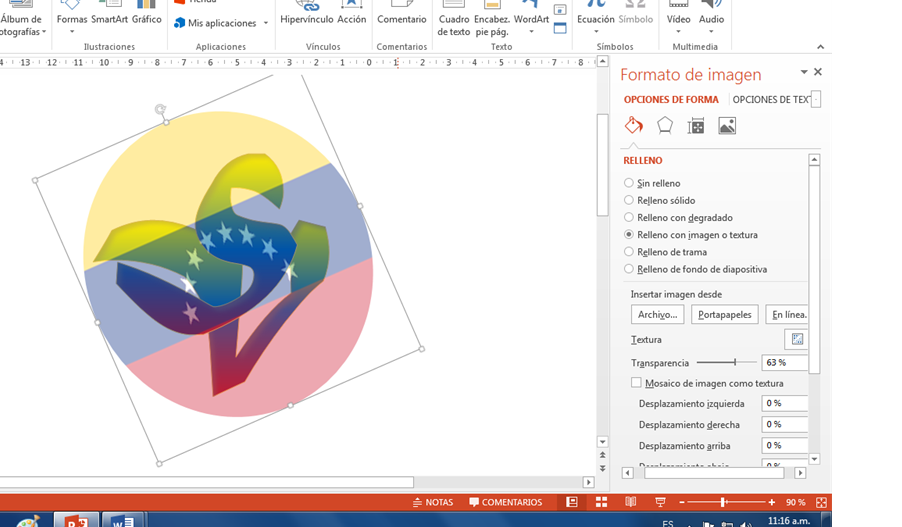Check Mosaico de imagen como textura
902x527 pixels.
[636, 383]
